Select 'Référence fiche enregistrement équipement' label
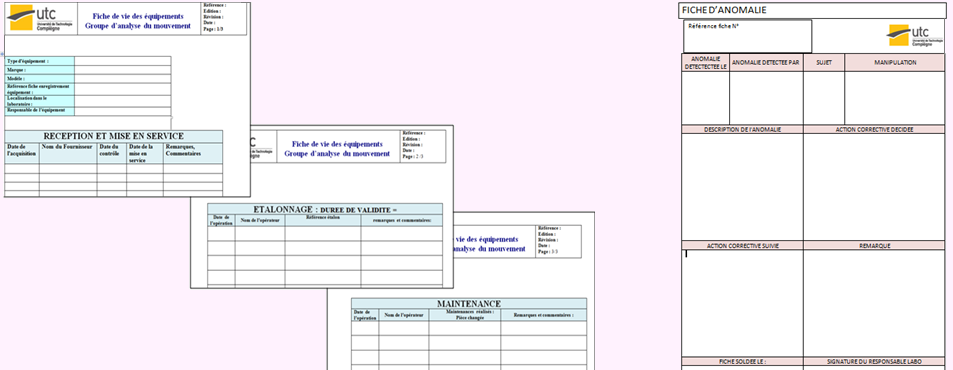This screenshot has width=953, height=370. click(40, 90)
